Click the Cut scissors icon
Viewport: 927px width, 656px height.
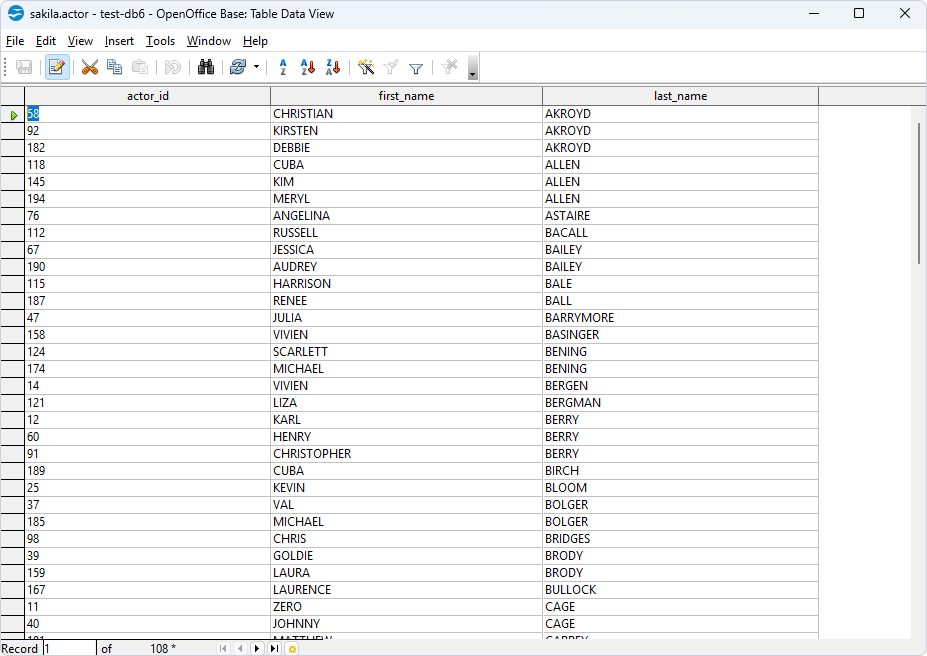88,66
